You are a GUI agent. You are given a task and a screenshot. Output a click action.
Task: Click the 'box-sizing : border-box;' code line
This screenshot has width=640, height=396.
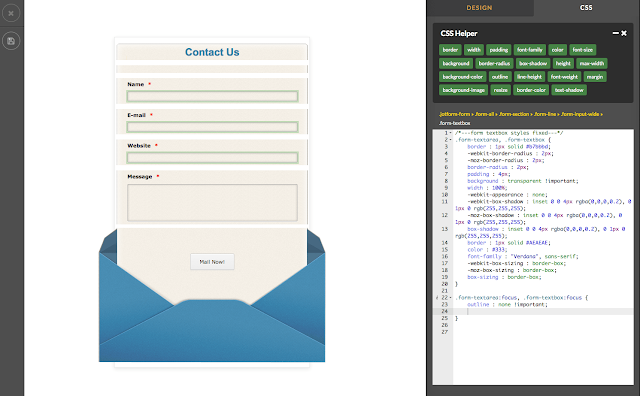[x=504, y=277]
